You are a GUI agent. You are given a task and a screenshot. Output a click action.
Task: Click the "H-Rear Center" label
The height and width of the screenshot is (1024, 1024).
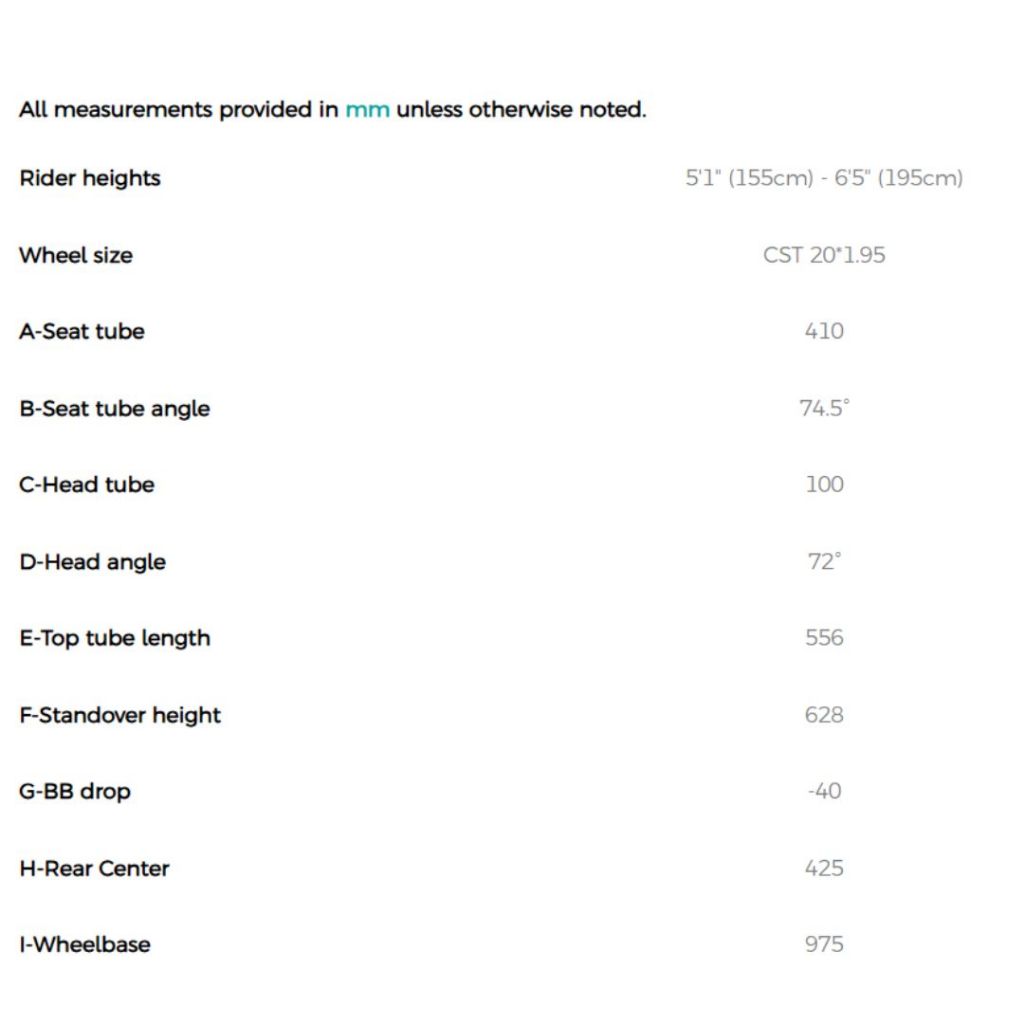coord(95,868)
